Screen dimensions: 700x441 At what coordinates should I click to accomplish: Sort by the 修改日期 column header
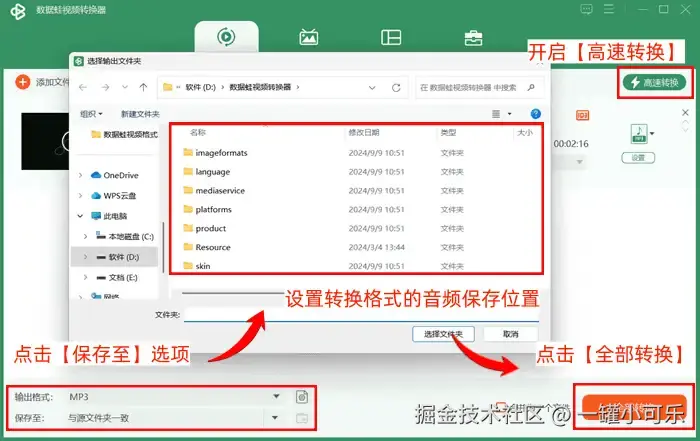click(364, 133)
